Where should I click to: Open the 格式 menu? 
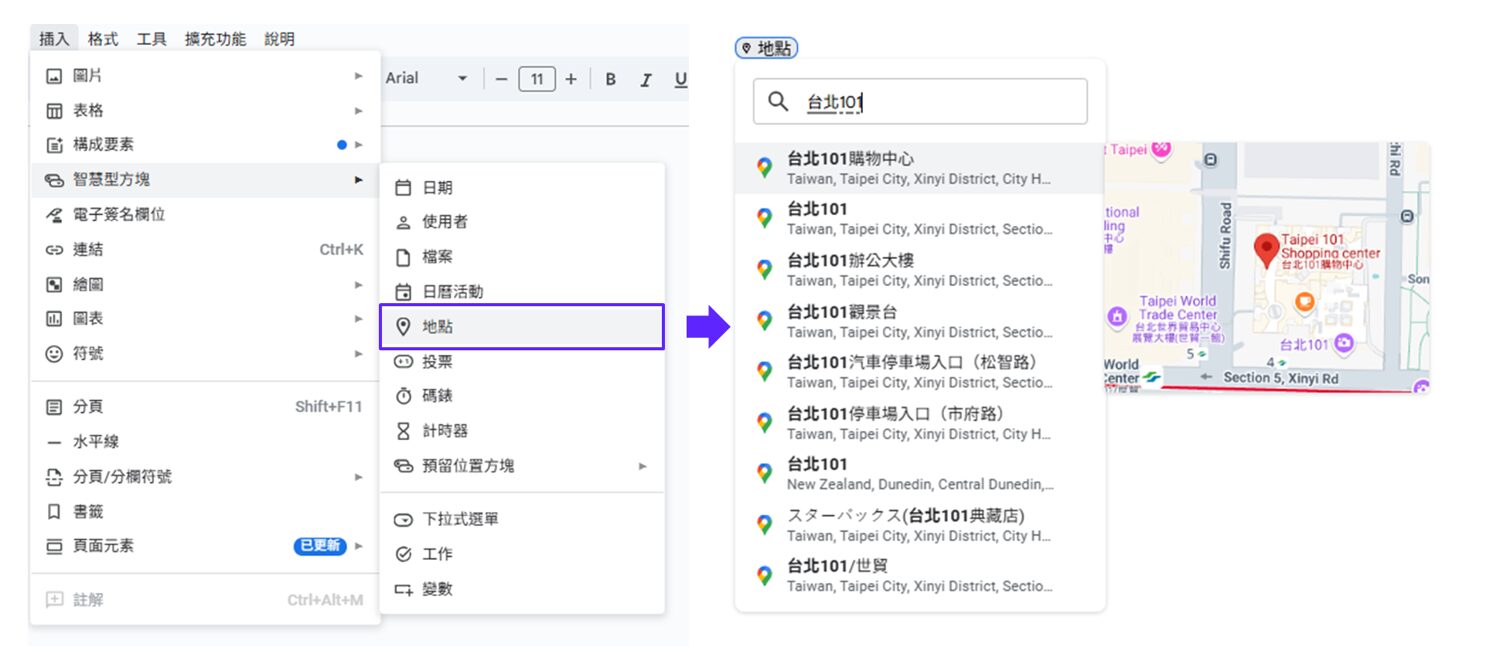(103, 39)
